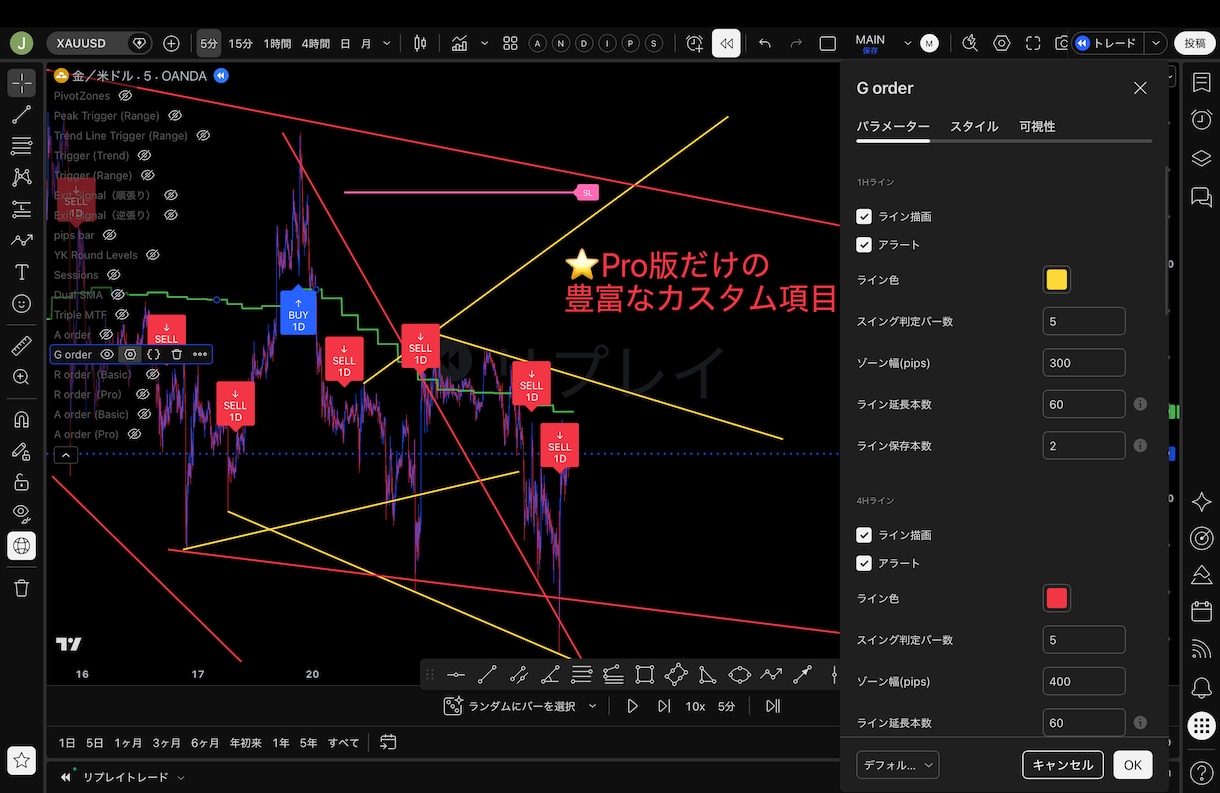Click the fullscreen mode icon
1220x793 pixels.
click(x=1033, y=43)
